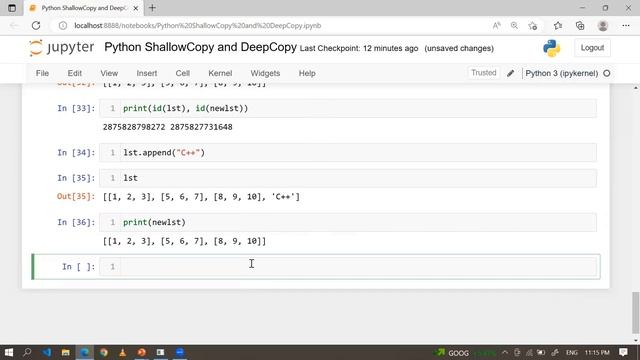640x360 pixels.
Task: Click the GOOG stock widget in taskbar
Action: [464, 353]
